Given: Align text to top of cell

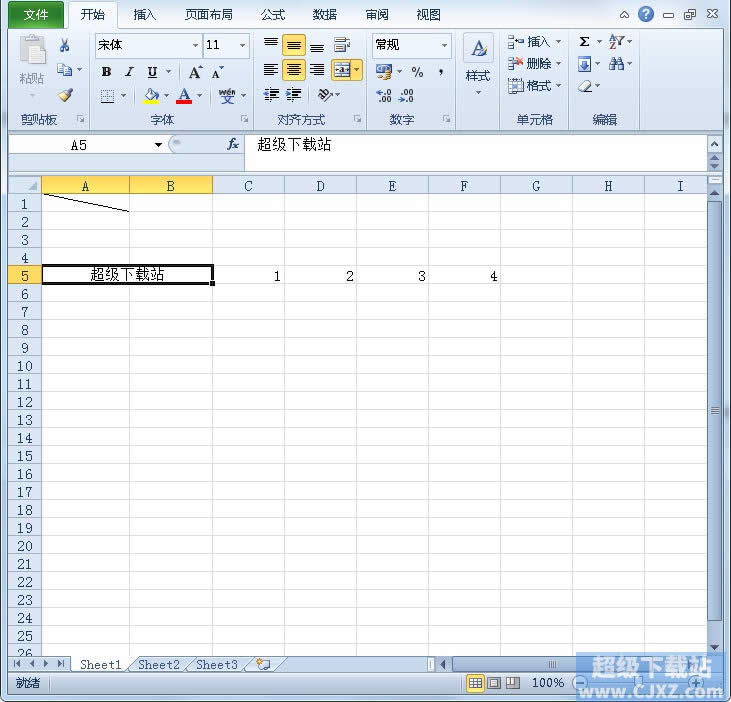Looking at the screenshot, I should pos(271,44).
